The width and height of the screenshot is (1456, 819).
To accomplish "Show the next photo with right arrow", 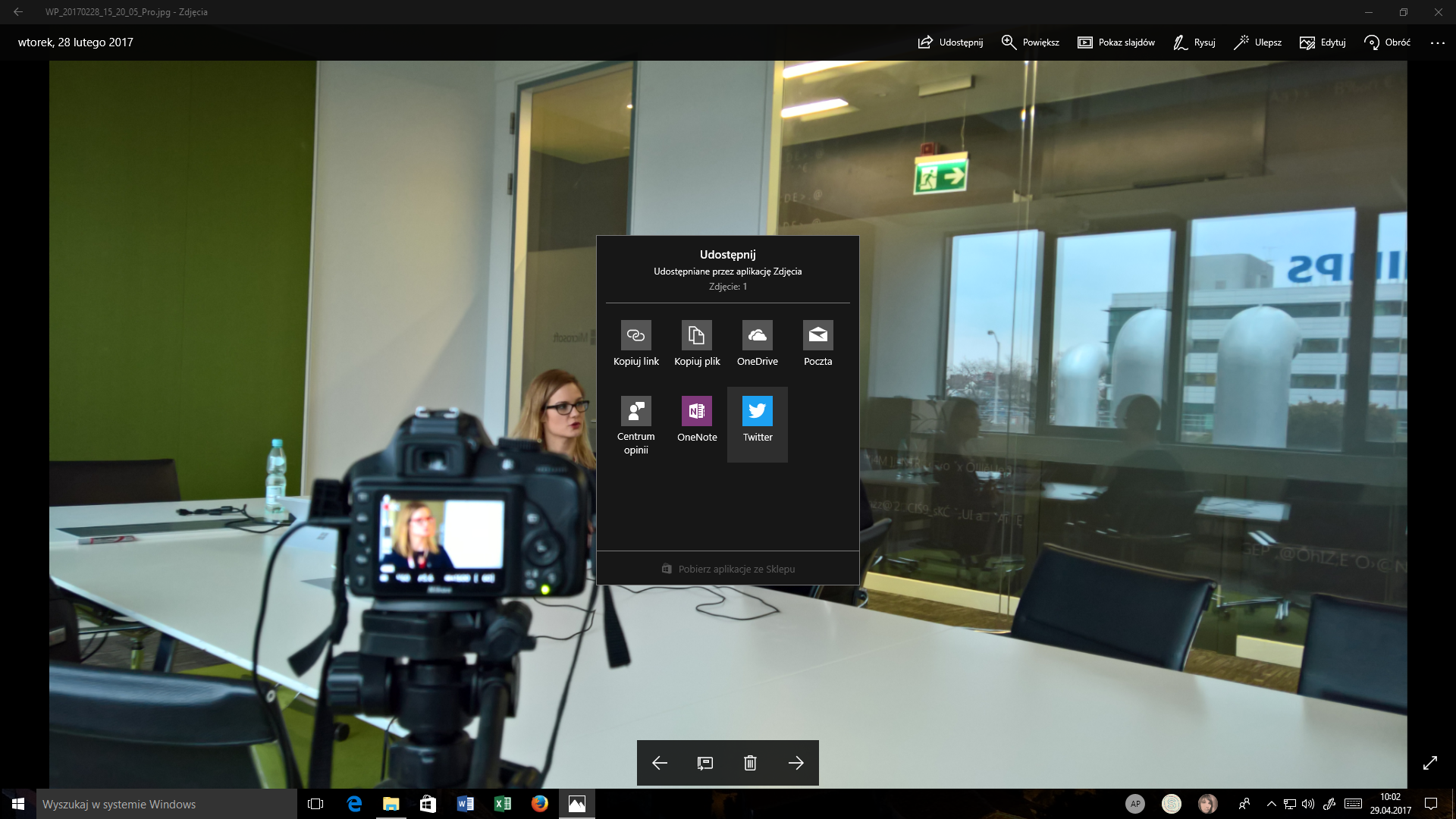I will point(795,763).
